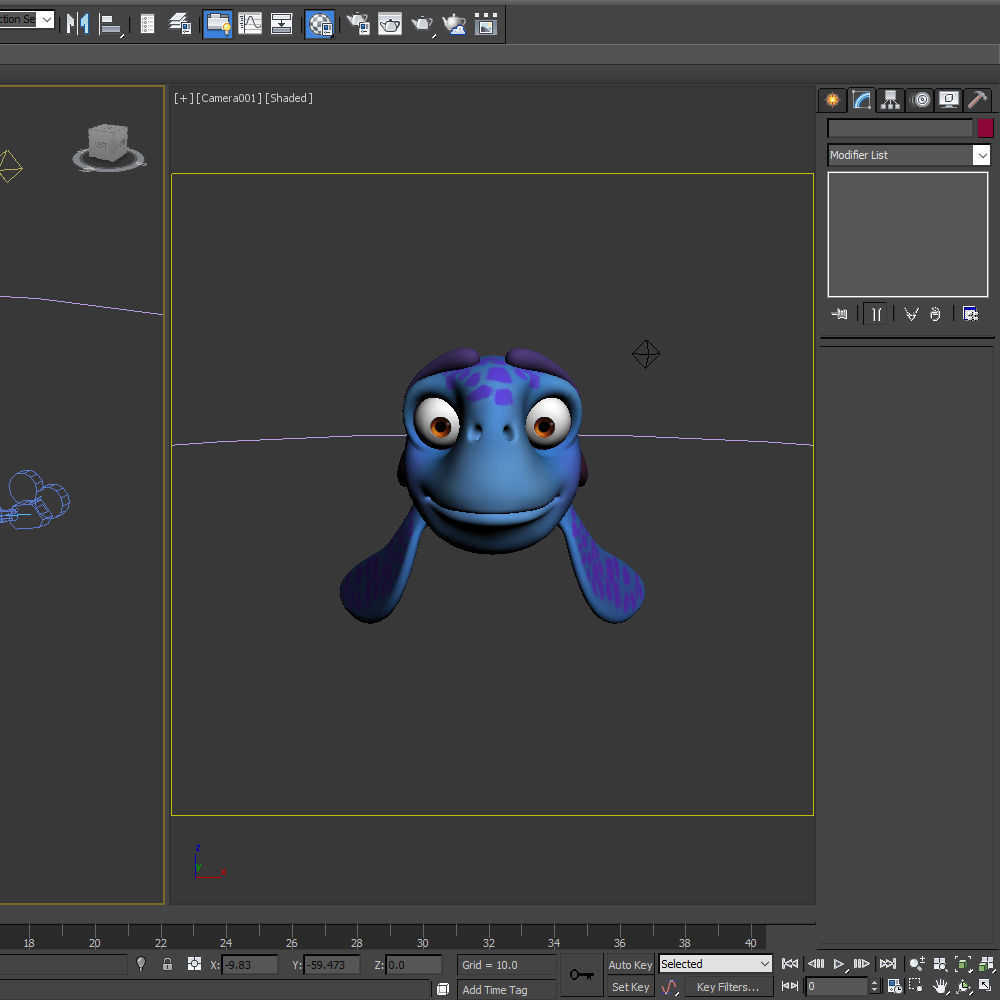The height and width of the screenshot is (1000, 1000).
Task: Step to next frame
Action: (x=862, y=964)
